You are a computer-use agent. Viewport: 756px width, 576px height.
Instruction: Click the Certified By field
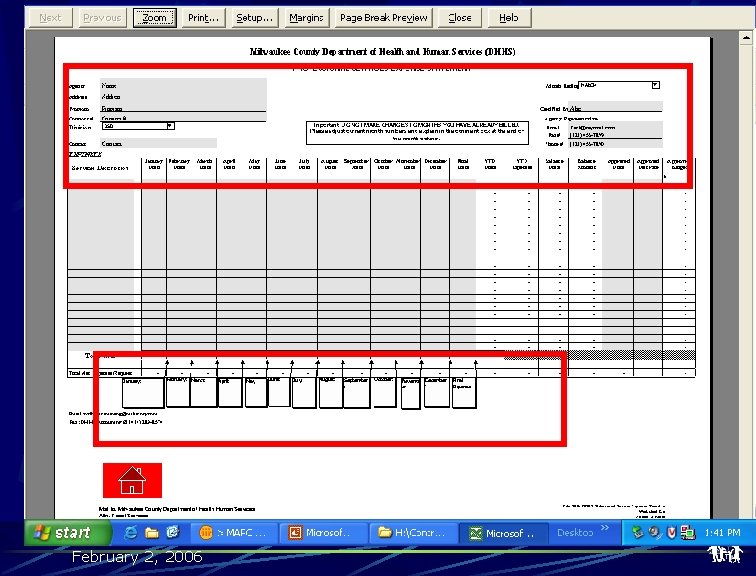coord(615,108)
